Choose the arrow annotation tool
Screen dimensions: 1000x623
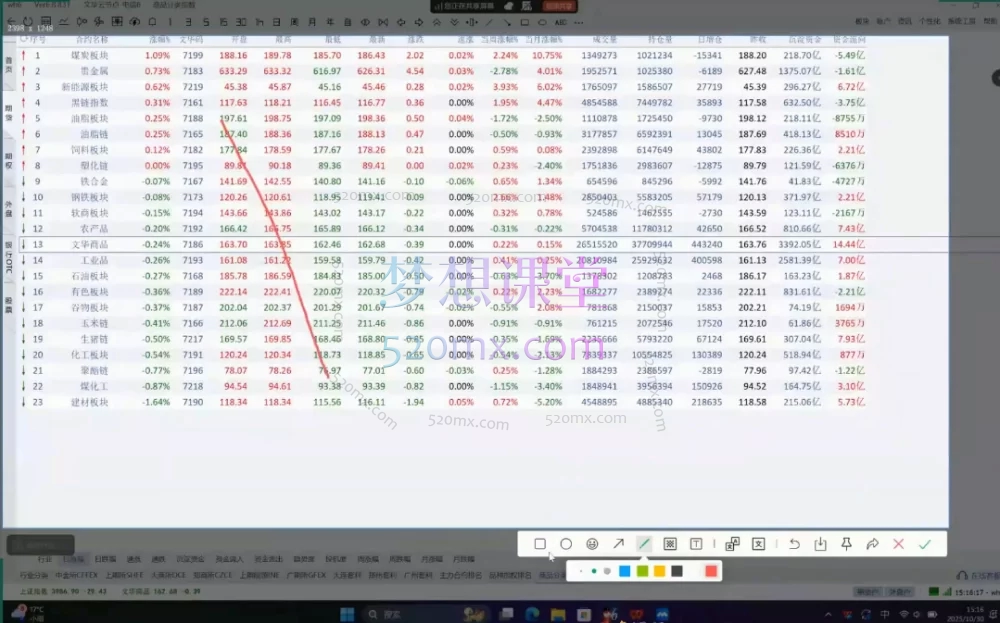618,544
